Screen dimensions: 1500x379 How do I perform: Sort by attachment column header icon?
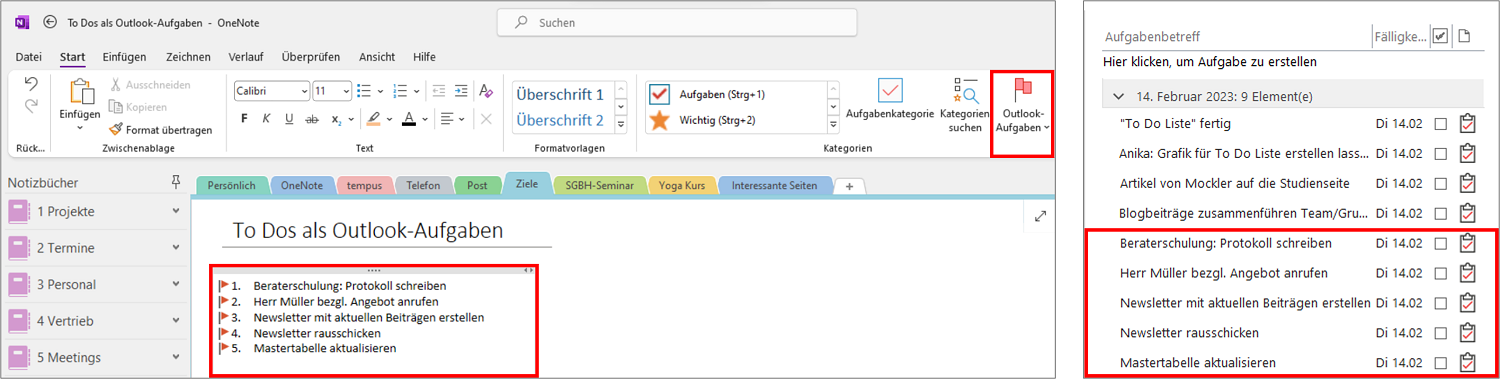pos(1465,36)
